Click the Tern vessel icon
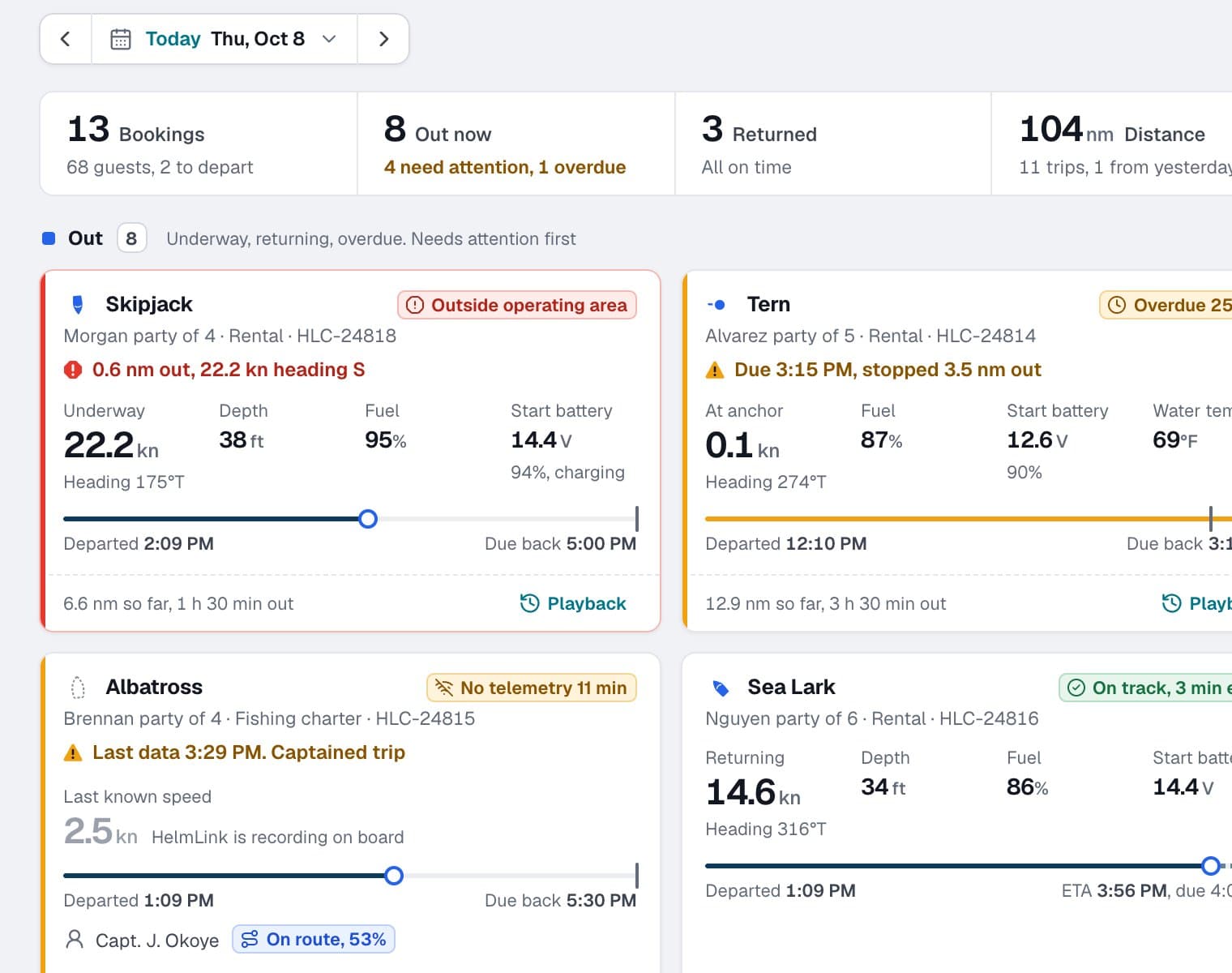Screen dimensions: 1232x973 tap(717, 305)
